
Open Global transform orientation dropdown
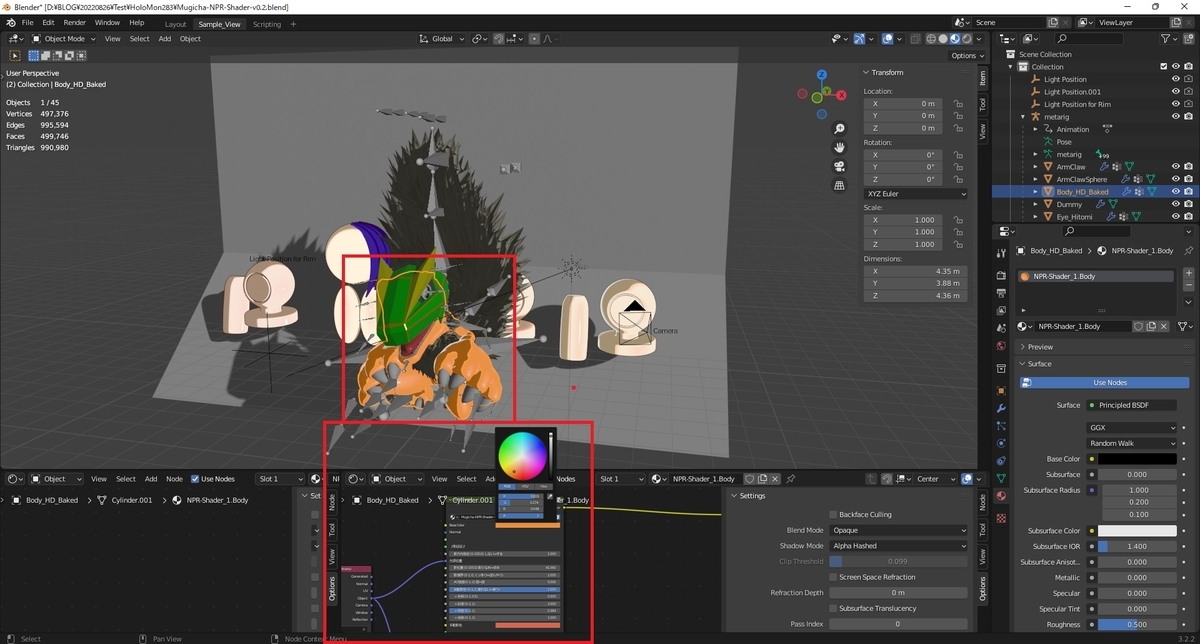(440, 39)
